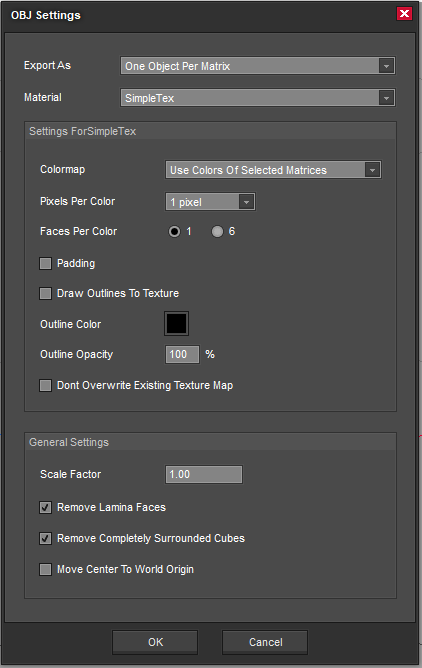Screen dimensions: 422x668
Task: Enable the Padding checkbox
Action: point(46,263)
